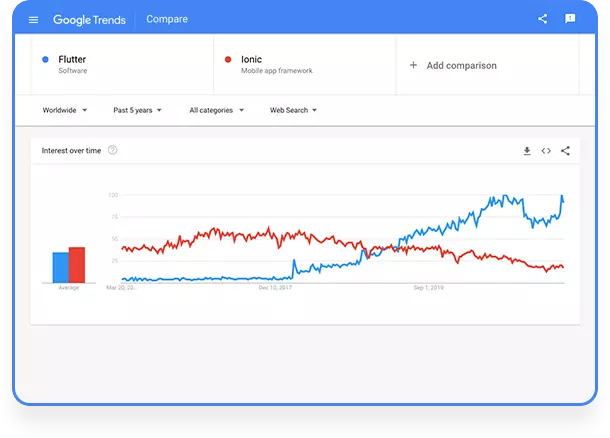Share the interest over time chart
Image resolution: width=610 pixels, height=438 pixels.
click(565, 151)
